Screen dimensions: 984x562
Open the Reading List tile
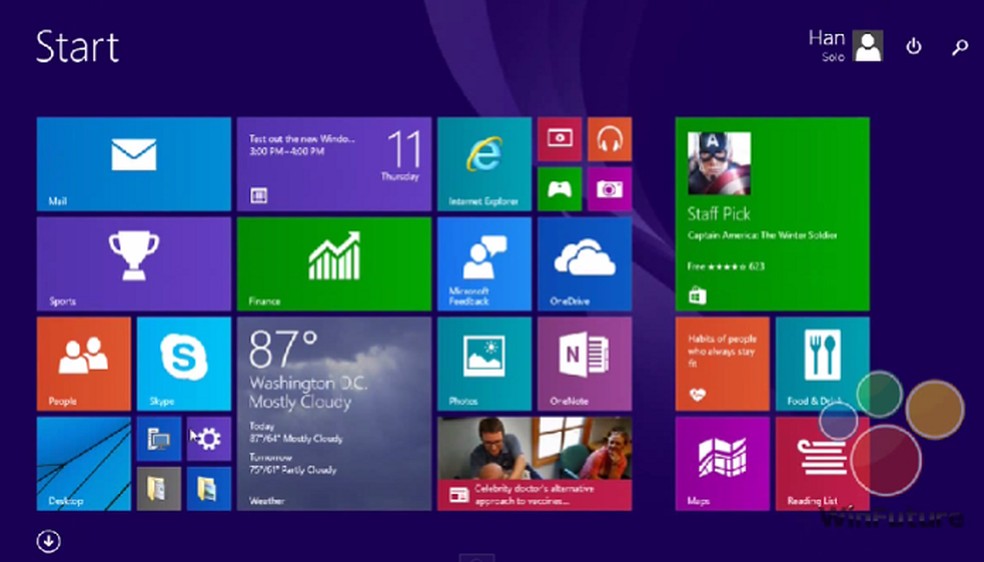823,464
